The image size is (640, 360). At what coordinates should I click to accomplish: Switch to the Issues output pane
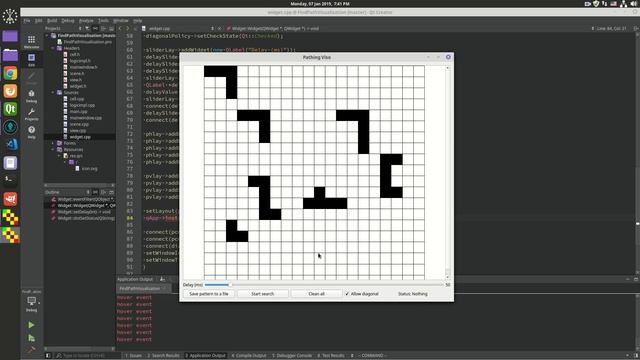(x=133, y=356)
